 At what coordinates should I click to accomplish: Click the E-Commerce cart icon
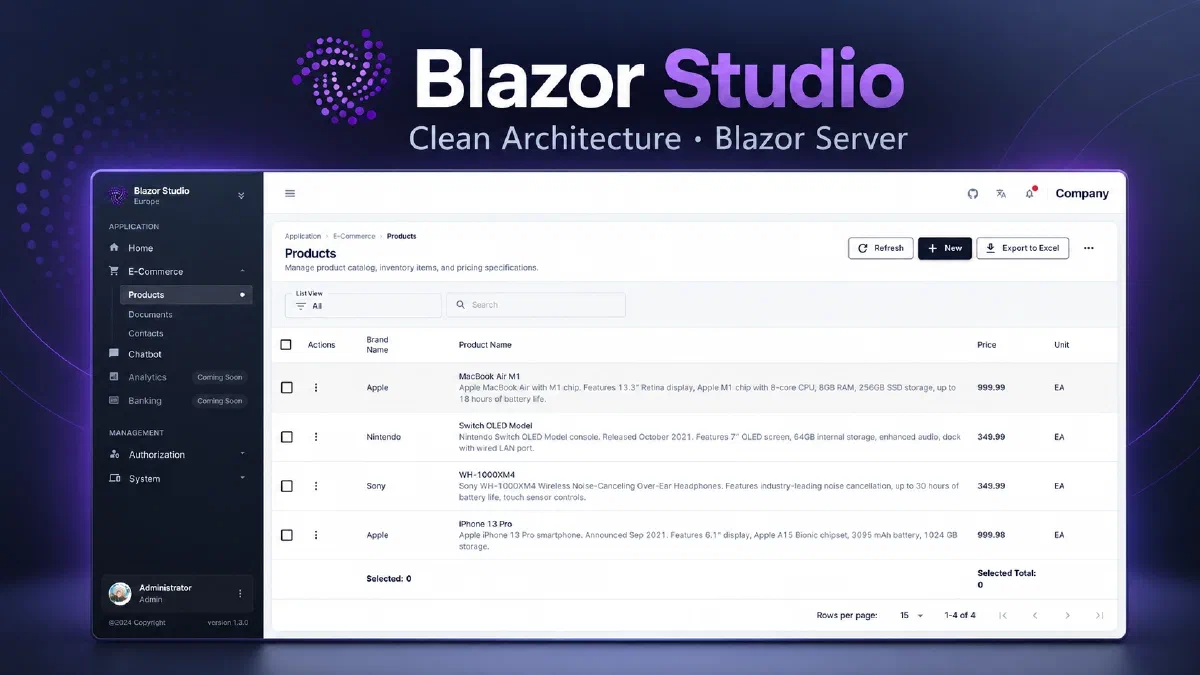pyautogui.click(x=114, y=271)
